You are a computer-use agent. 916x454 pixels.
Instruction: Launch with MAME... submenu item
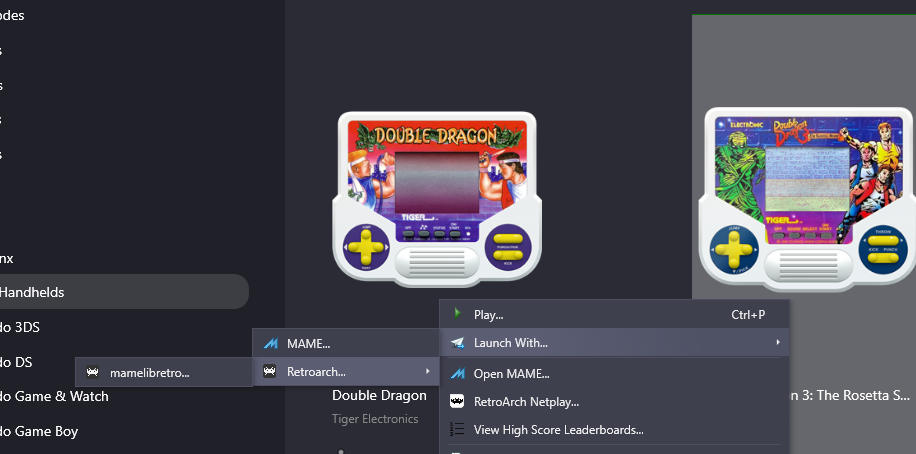pyautogui.click(x=346, y=344)
